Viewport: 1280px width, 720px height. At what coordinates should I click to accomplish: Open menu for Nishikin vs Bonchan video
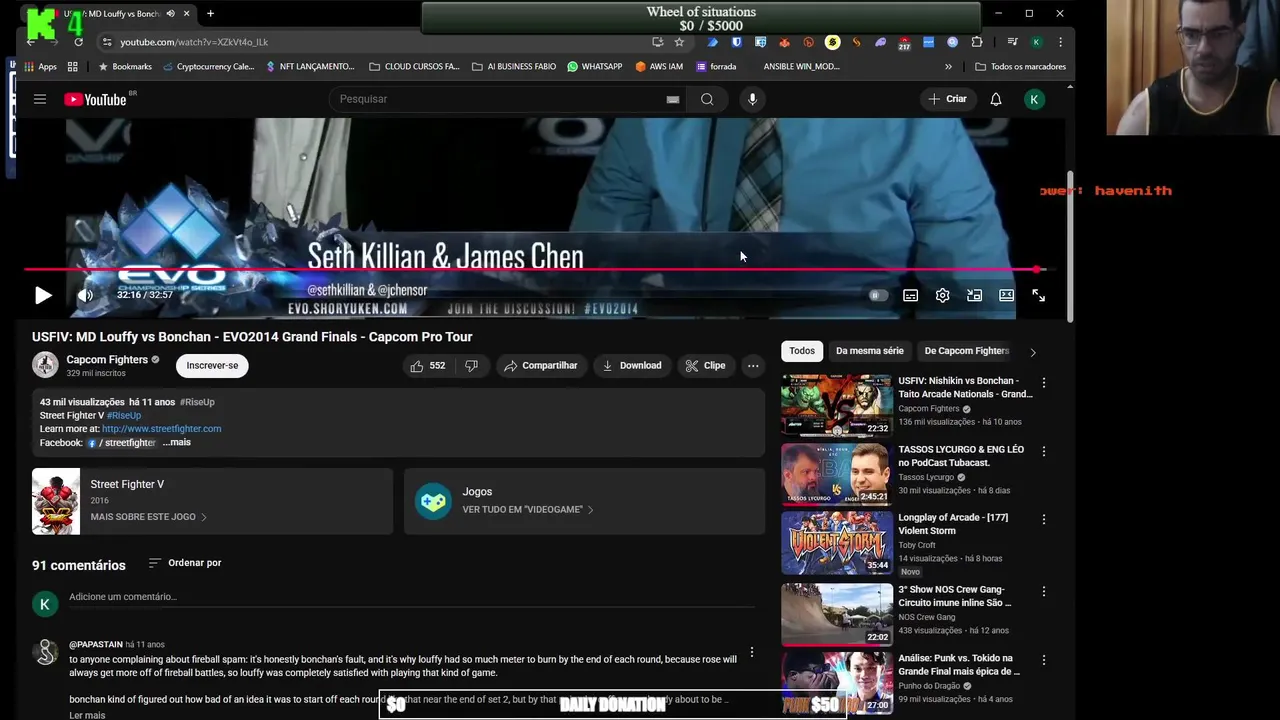pyautogui.click(x=1044, y=383)
